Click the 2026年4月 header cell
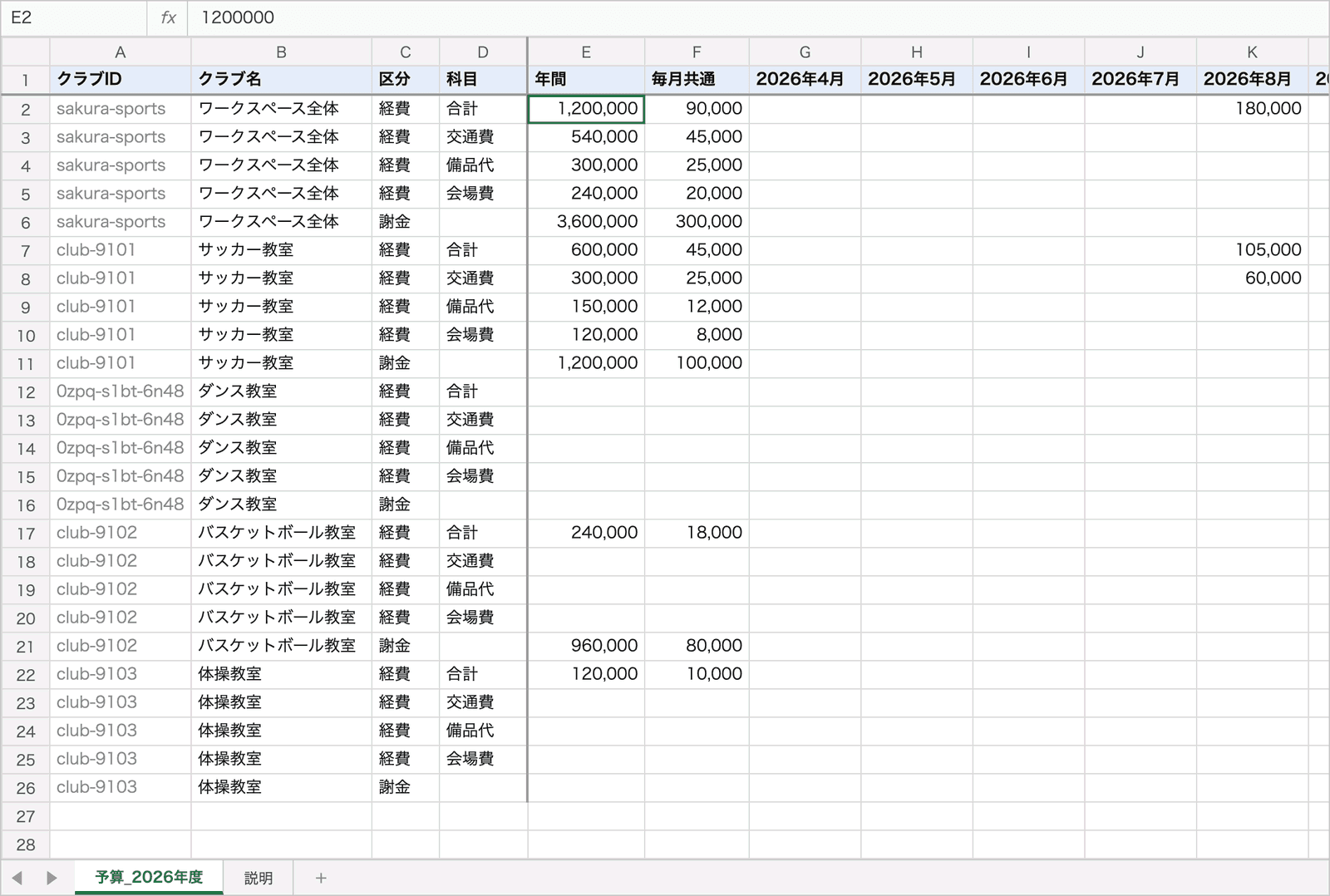The width and height of the screenshot is (1330, 896). point(805,80)
